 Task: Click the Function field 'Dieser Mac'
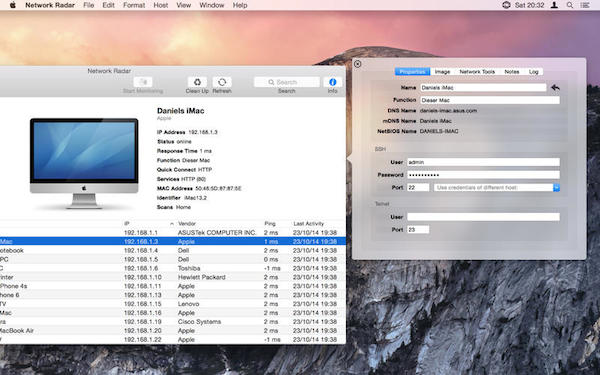pos(490,100)
